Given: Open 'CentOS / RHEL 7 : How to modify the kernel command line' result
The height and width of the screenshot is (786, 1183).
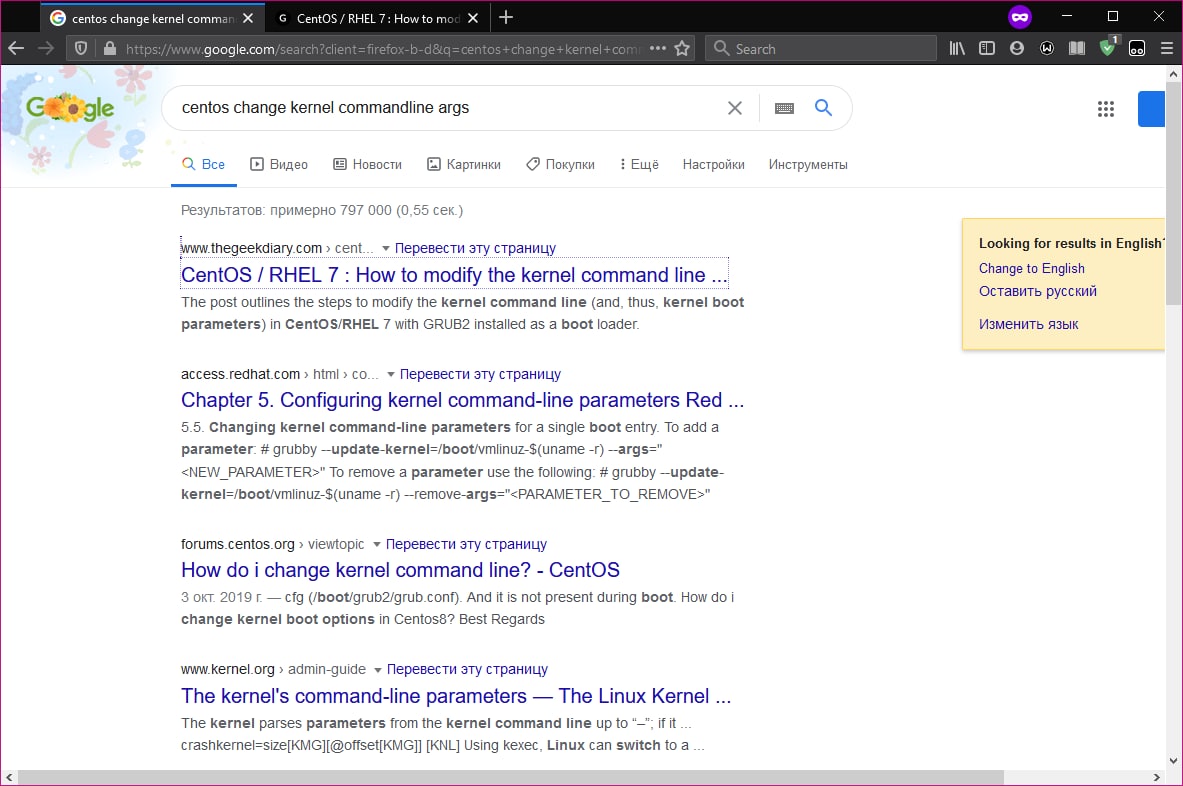Looking at the screenshot, I should click(454, 275).
